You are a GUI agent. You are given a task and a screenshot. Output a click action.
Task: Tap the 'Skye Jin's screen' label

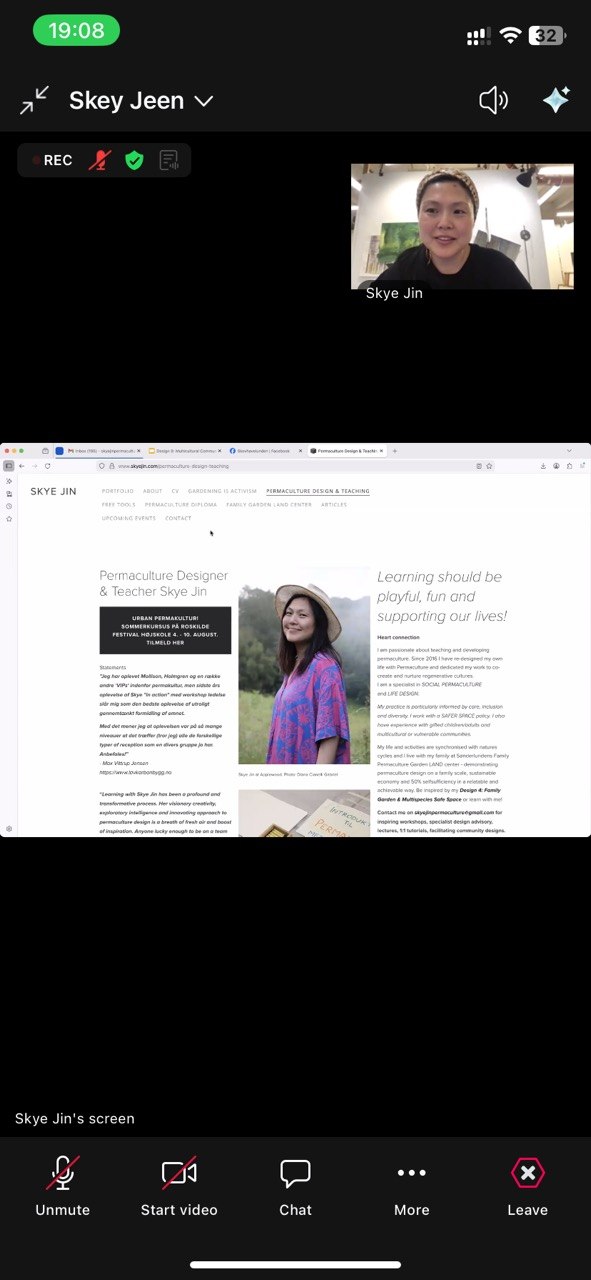pos(74,1118)
